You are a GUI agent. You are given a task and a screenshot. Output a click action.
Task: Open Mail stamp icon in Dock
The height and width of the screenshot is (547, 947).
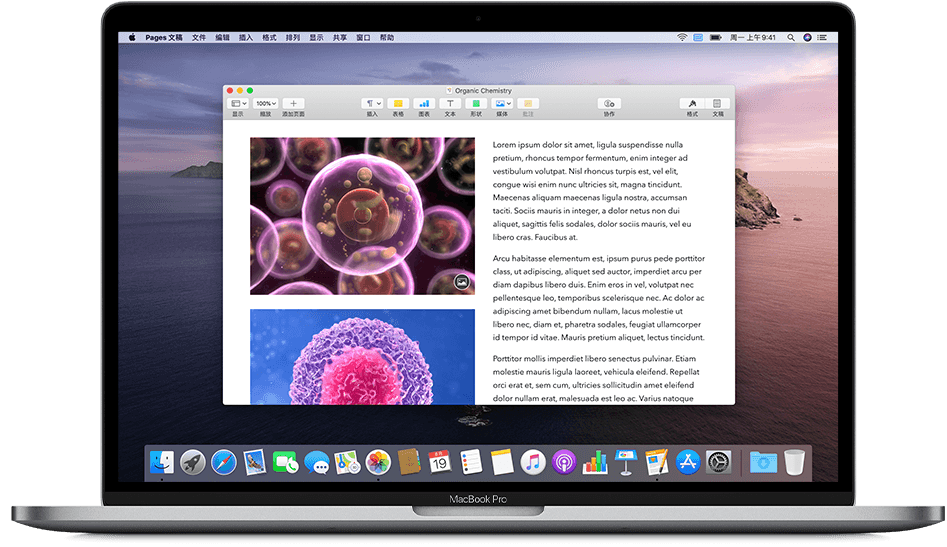click(254, 463)
